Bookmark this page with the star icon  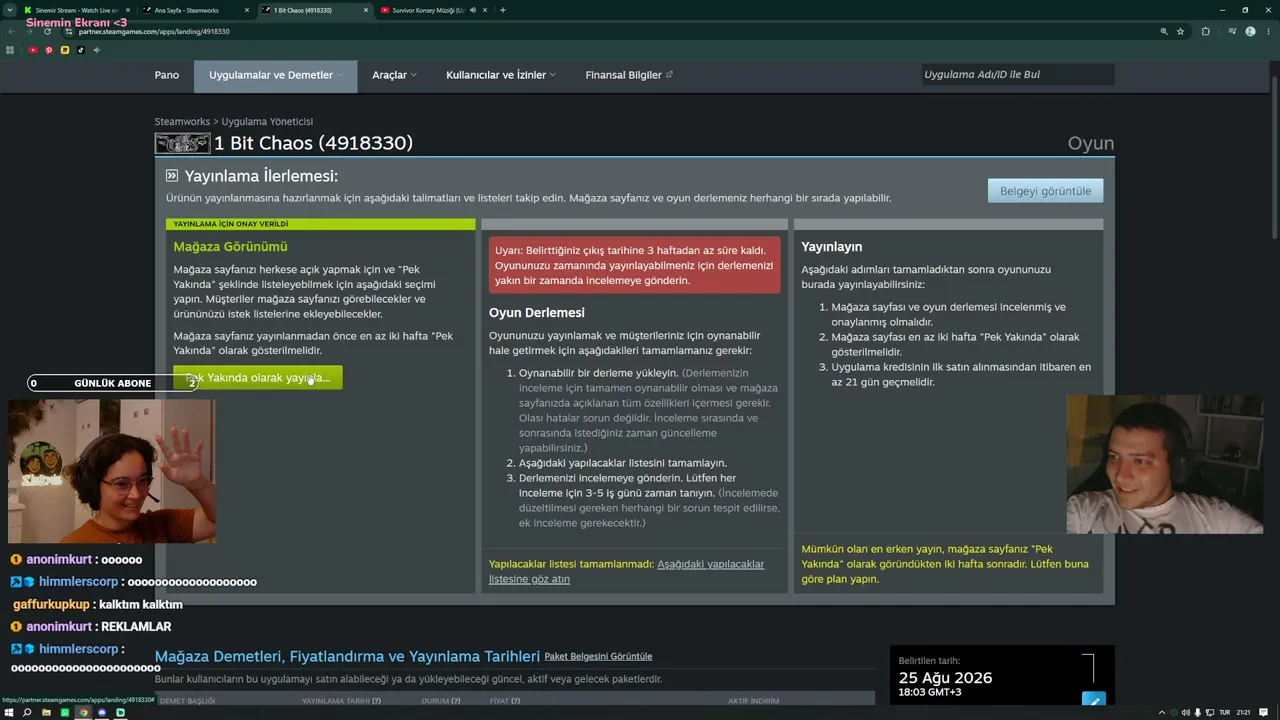pyautogui.click(x=1181, y=31)
